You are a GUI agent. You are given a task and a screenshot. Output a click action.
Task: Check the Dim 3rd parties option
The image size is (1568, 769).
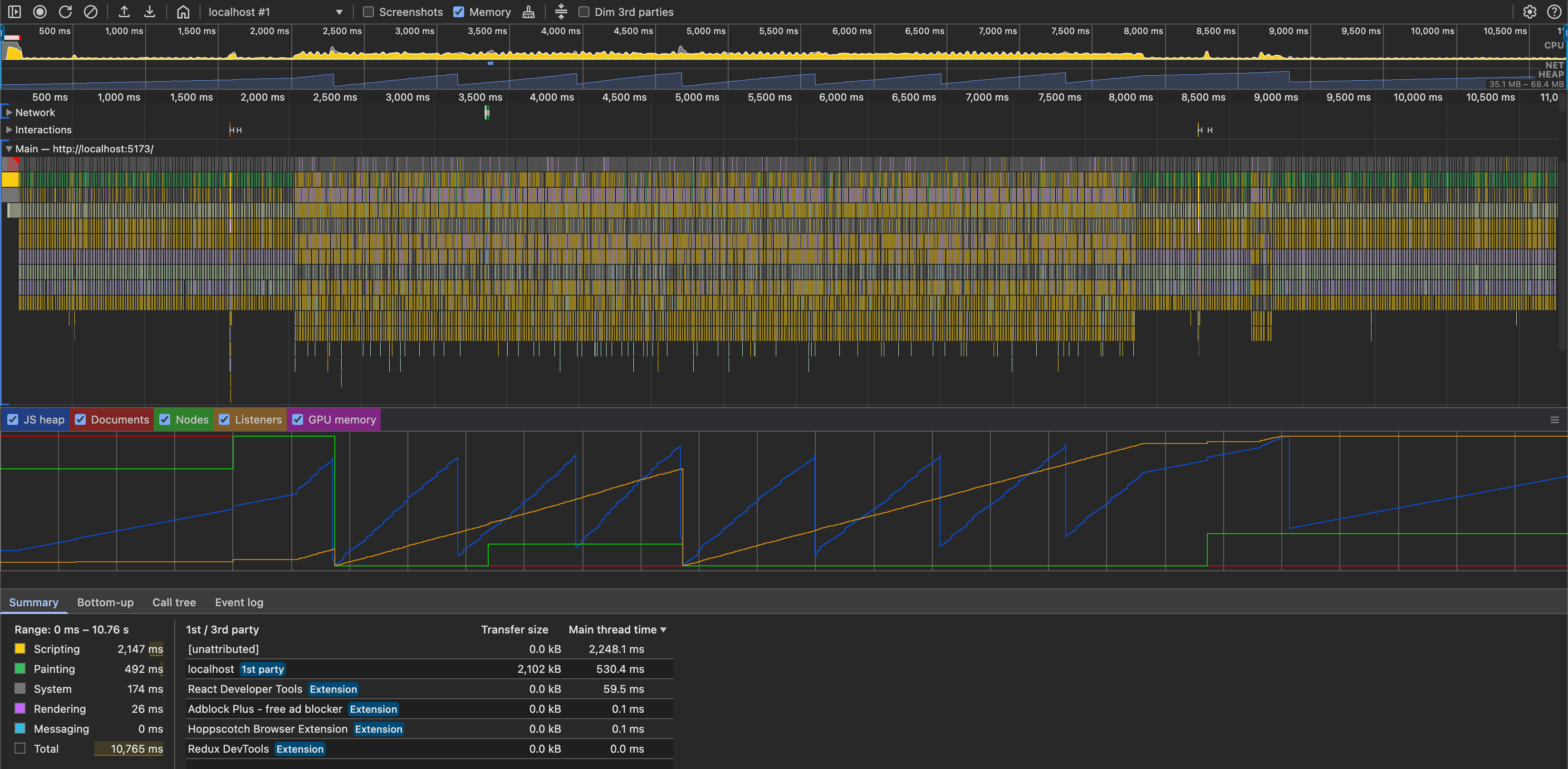point(583,11)
